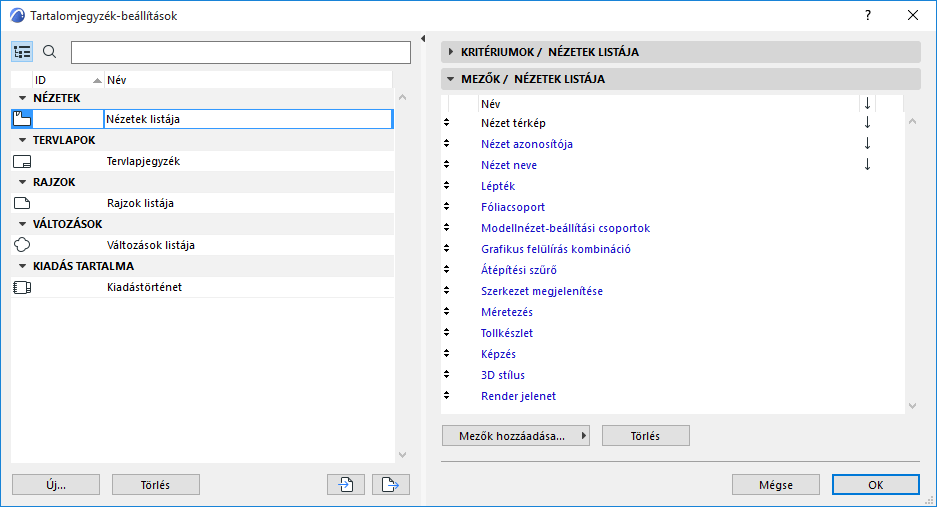Expand the Kritériumok / Nézetek listája panel
Image resolution: width=937 pixels, height=507 pixels.
(451, 52)
